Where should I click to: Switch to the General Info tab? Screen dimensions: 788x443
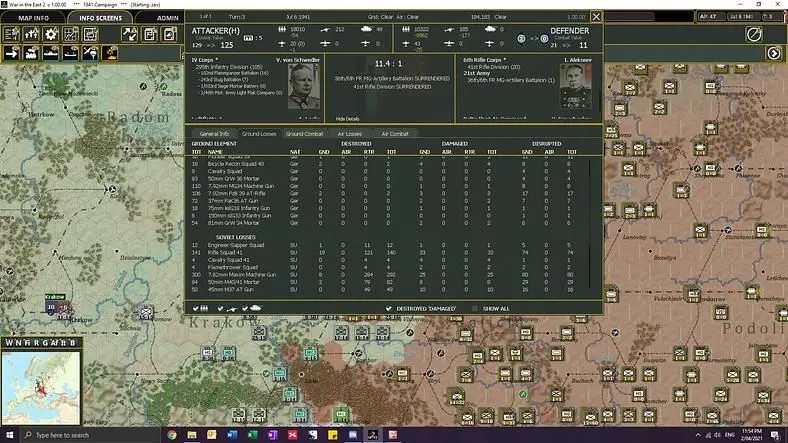point(214,134)
